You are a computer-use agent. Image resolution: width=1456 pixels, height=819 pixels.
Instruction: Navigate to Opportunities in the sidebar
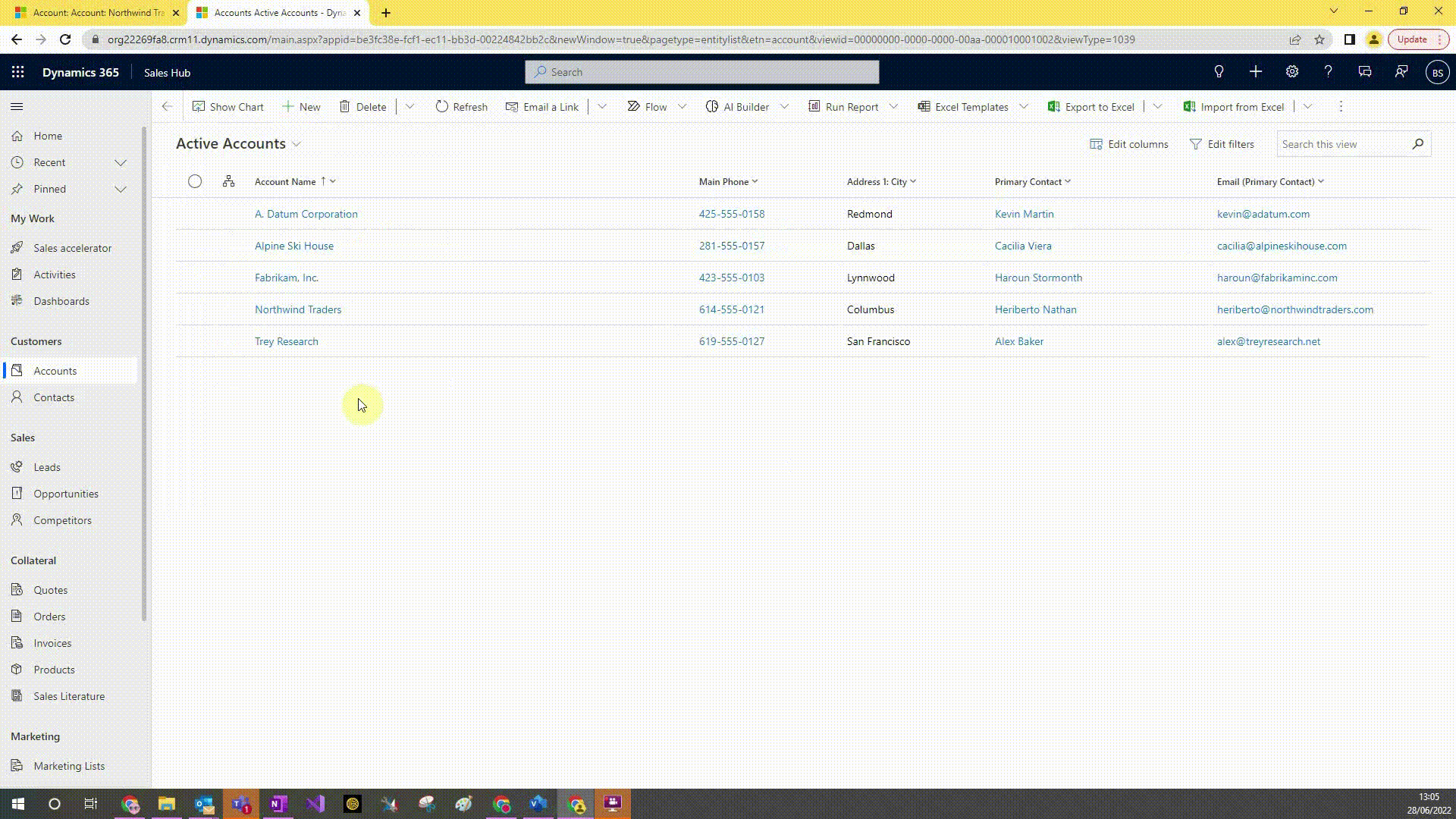pos(66,494)
